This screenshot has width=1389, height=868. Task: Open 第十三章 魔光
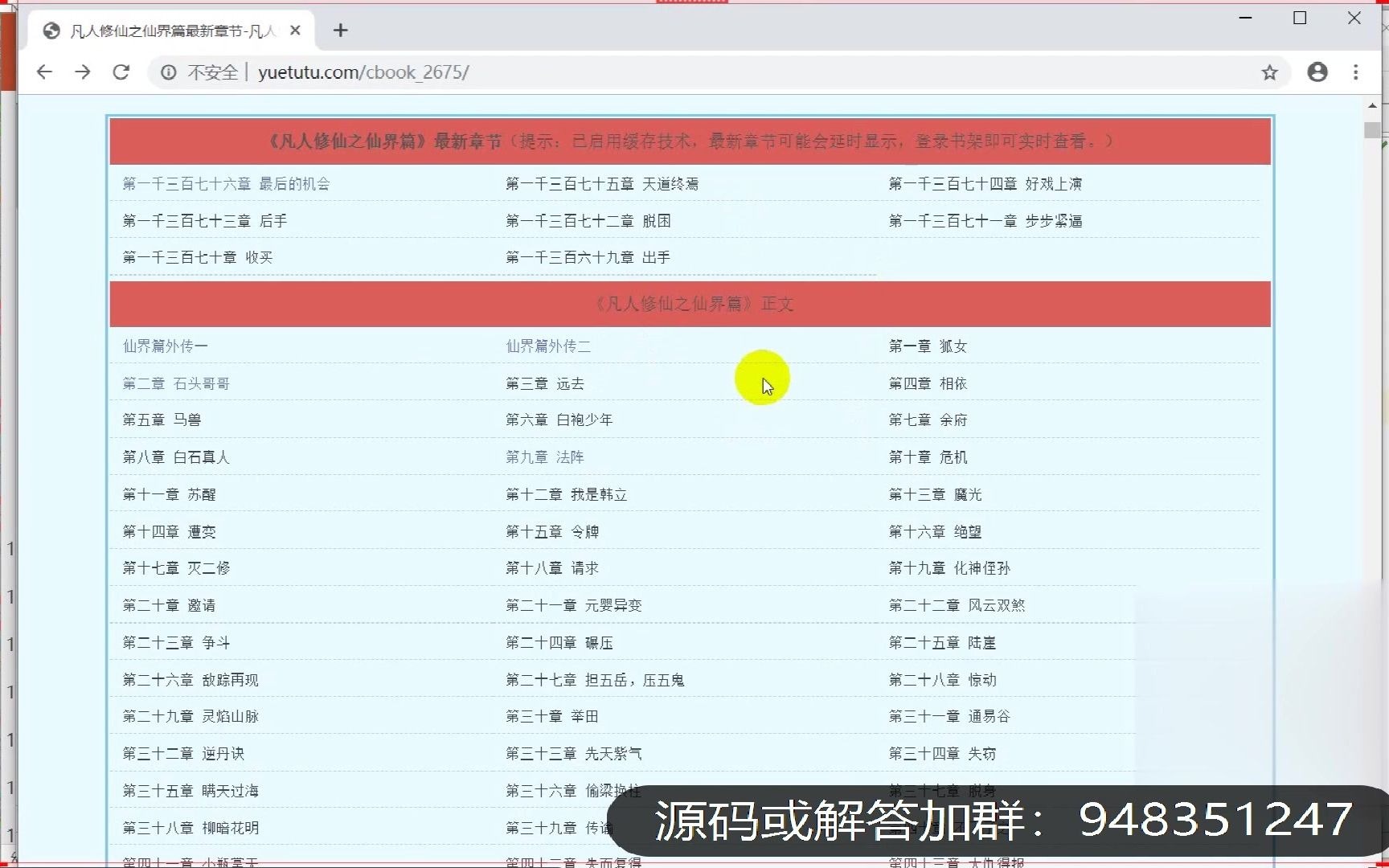(x=935, y=495)
